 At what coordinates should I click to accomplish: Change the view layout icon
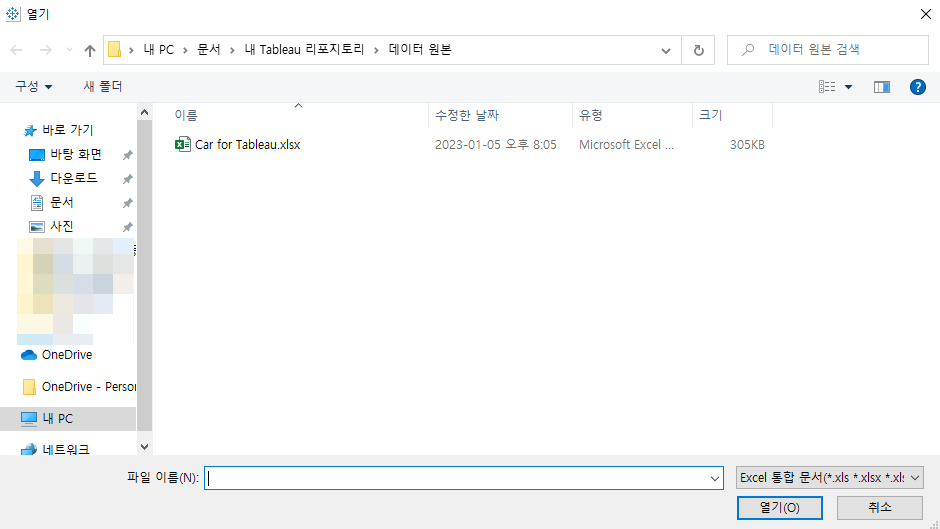827,87
